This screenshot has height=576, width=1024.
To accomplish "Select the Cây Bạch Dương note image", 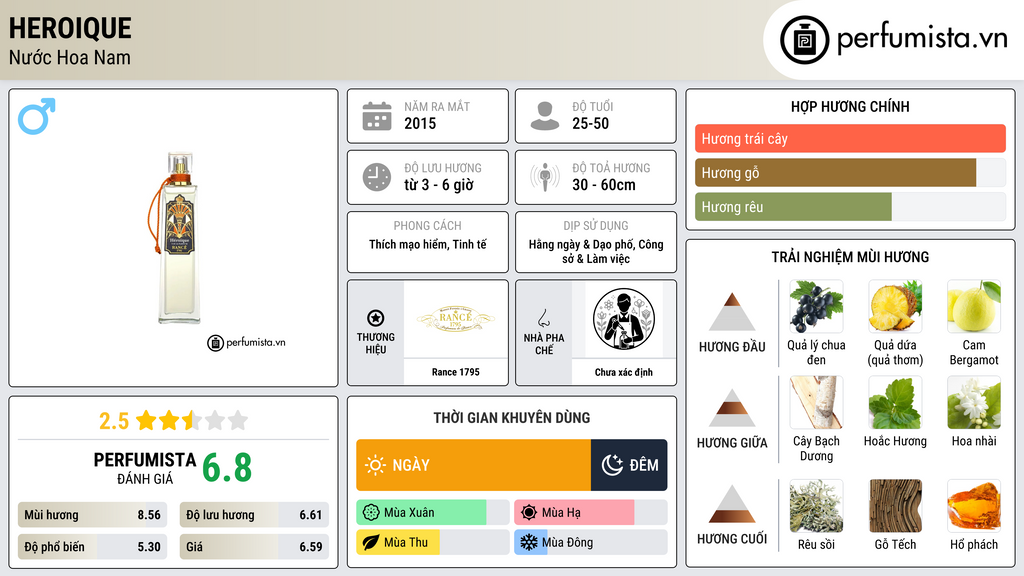I will pos(816,402).
